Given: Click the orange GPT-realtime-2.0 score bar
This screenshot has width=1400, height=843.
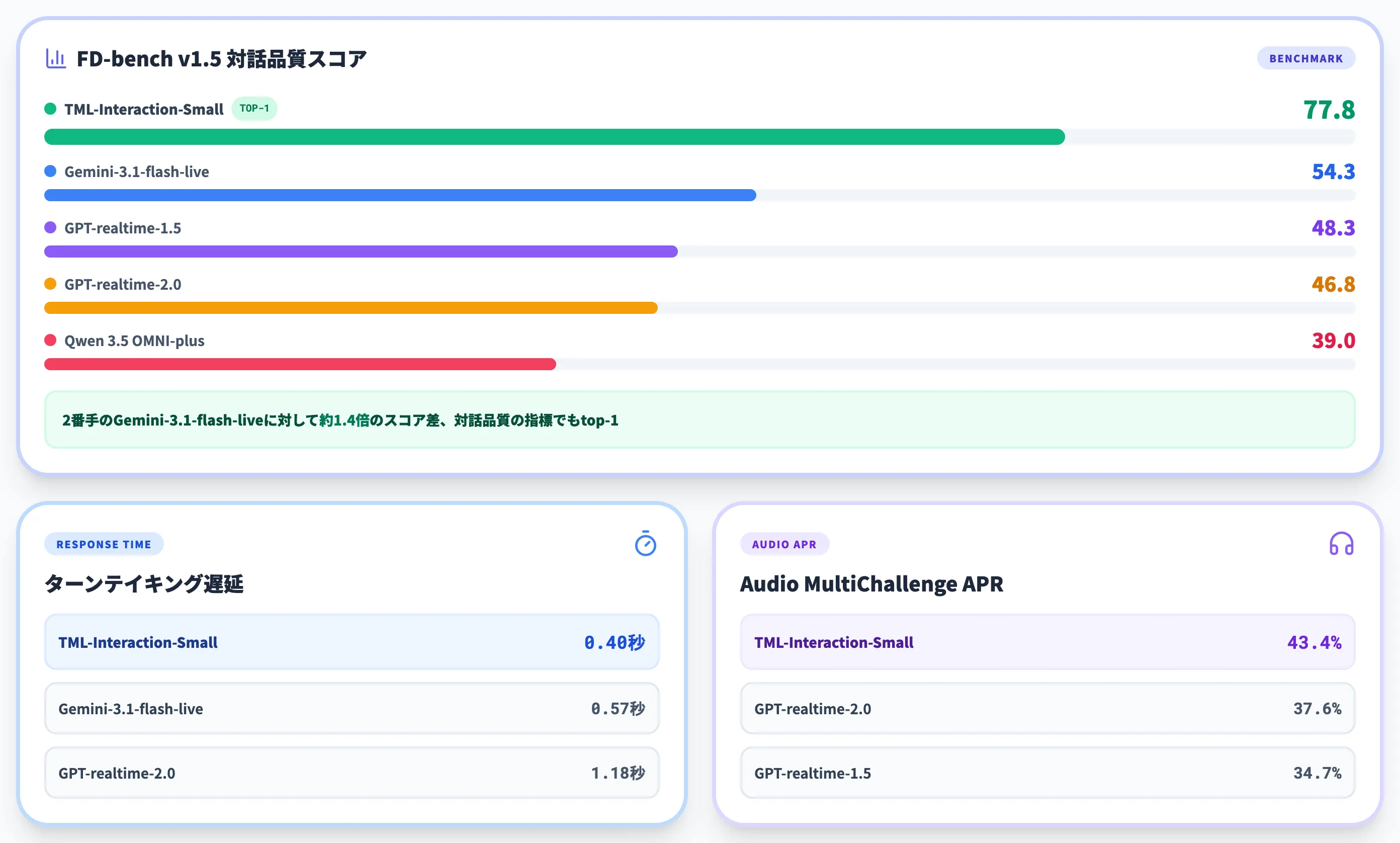Looking at the screenshot, I should click(x=351, y=308).
